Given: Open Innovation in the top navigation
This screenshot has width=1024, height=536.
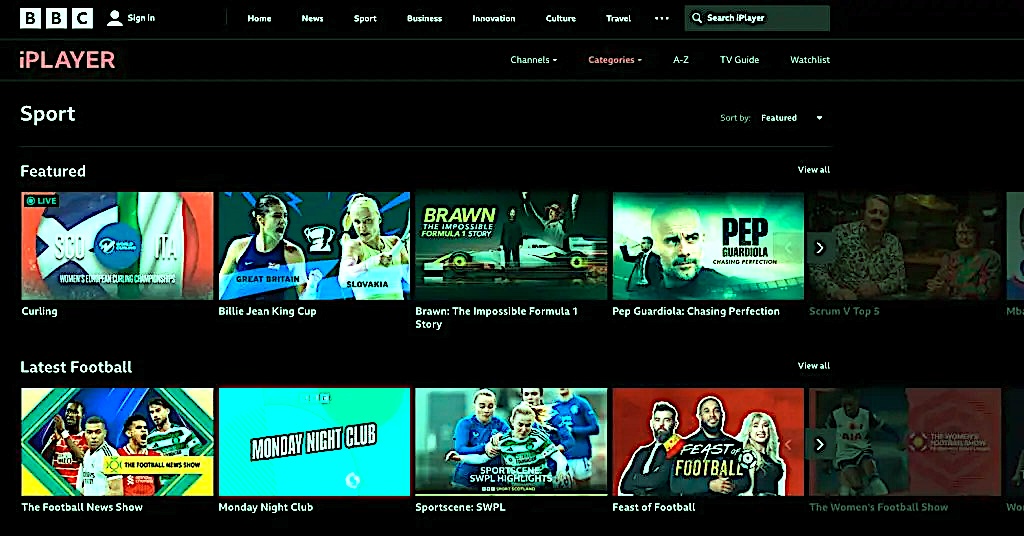Looking at the screenshot, I should 494,18.
